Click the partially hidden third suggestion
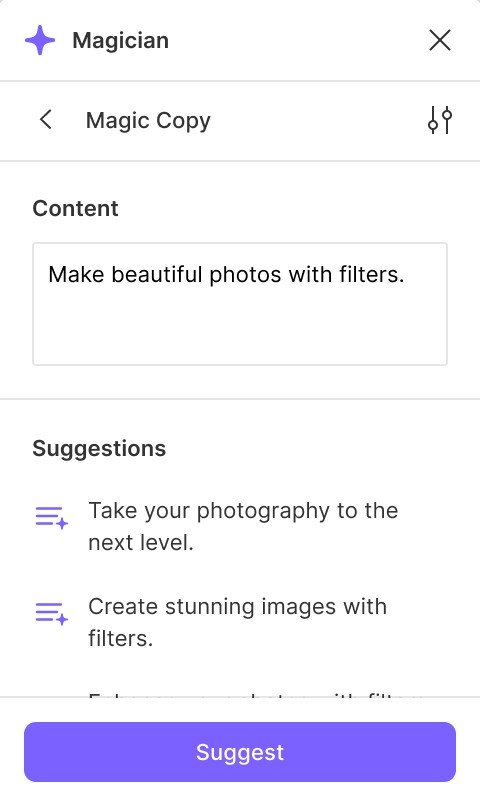 point(255,694)
